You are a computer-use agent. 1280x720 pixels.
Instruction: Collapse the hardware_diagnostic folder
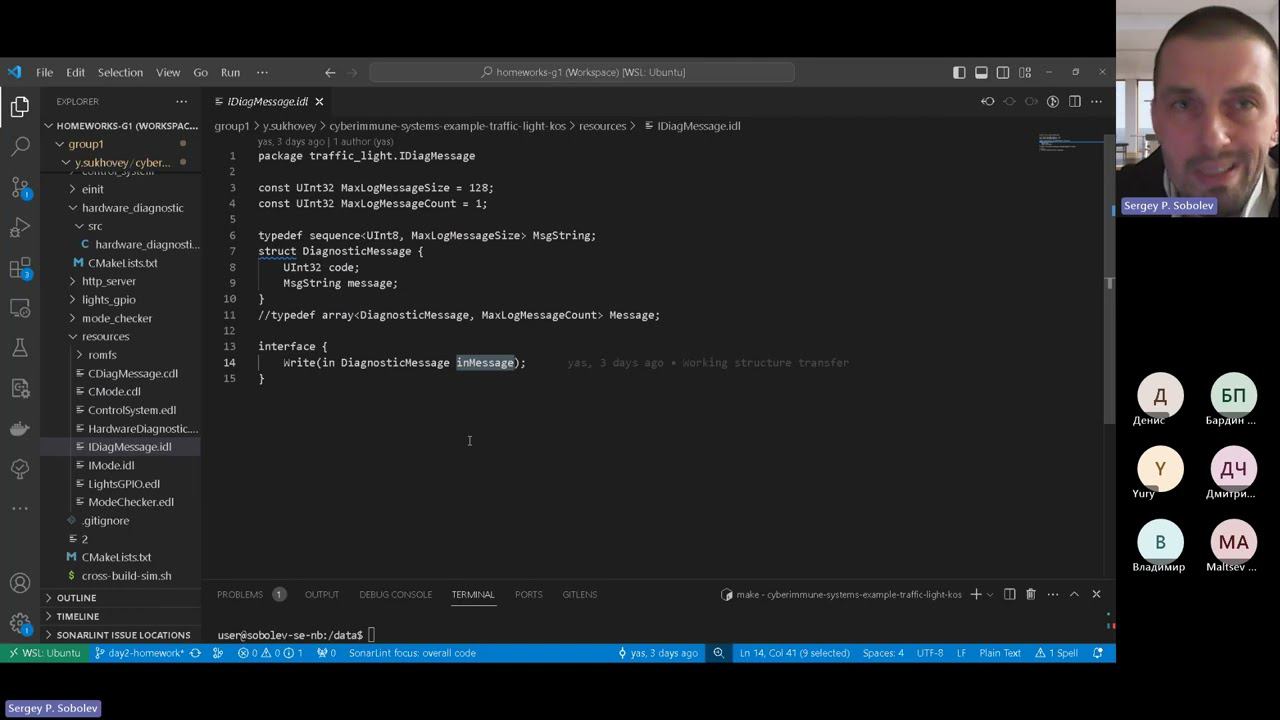[120, 208]
